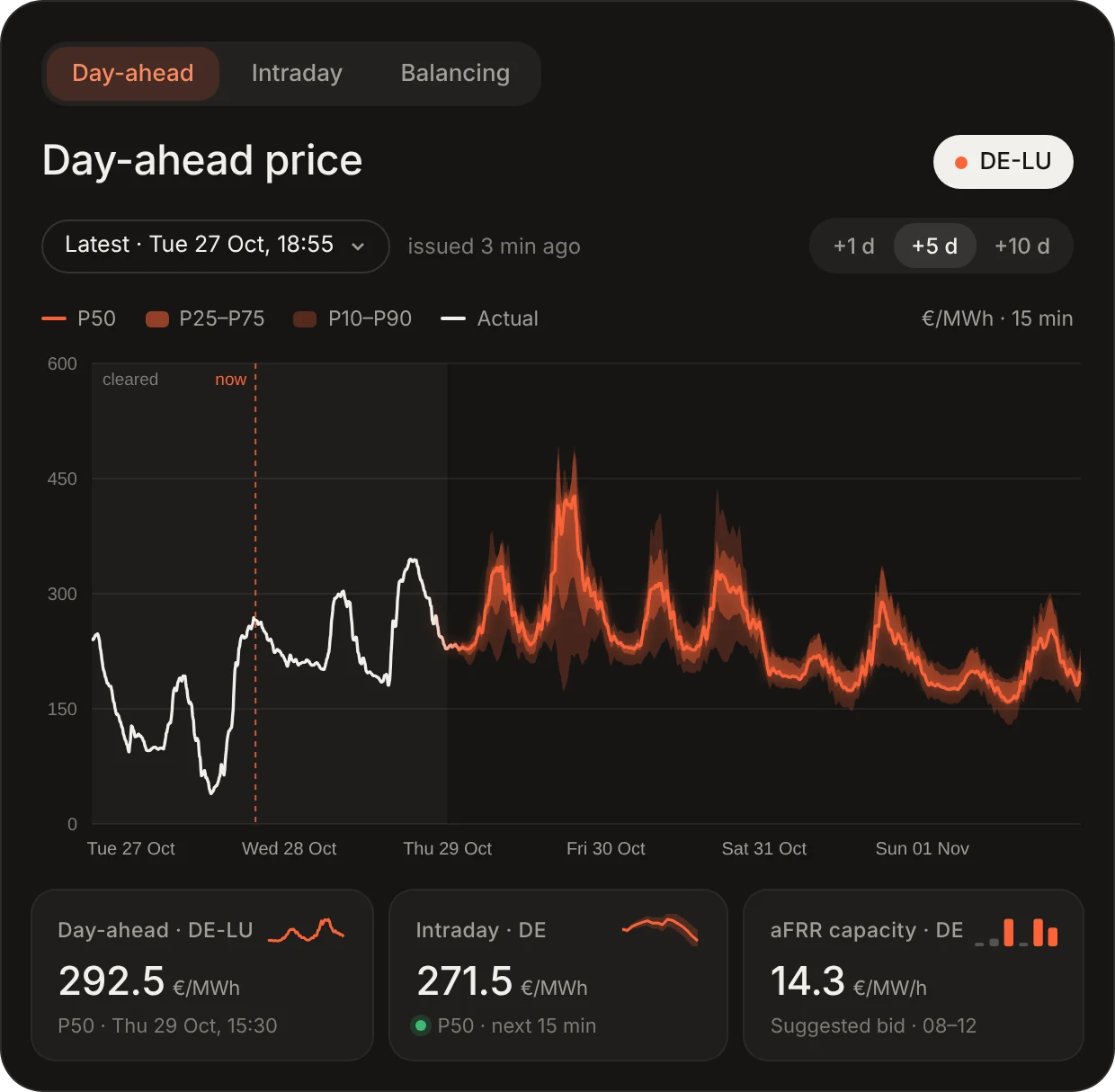Set forecast horizon to +1 d
This screenshot has width=1115, height=1092.
click(x=853, y=246)
